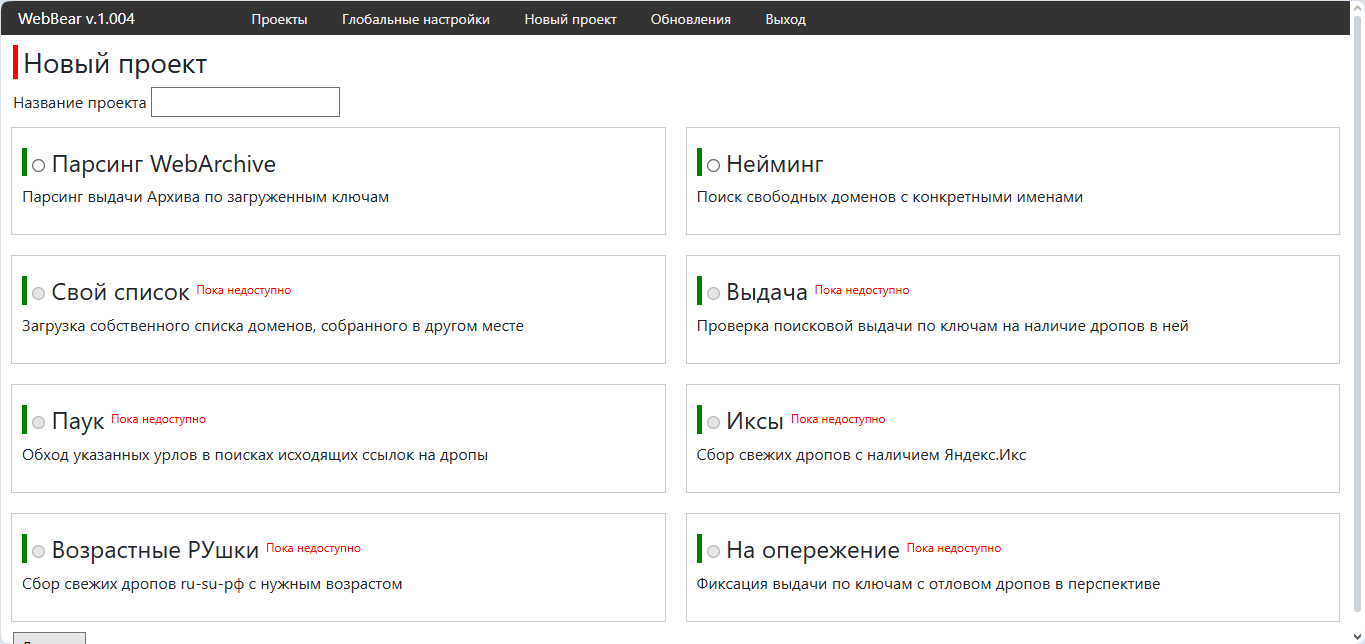Image resolution: width=1365 pixels, height=644 pixels.
Task: Choose the Нейминг radio option
Action: click(x=713, y=165)
